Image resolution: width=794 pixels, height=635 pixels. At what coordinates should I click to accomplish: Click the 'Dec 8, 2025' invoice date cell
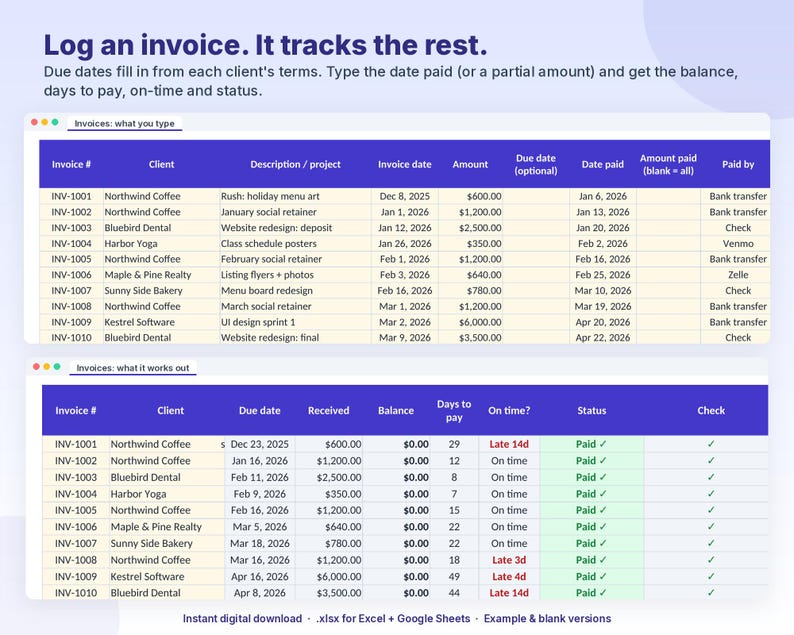(405, 196)
